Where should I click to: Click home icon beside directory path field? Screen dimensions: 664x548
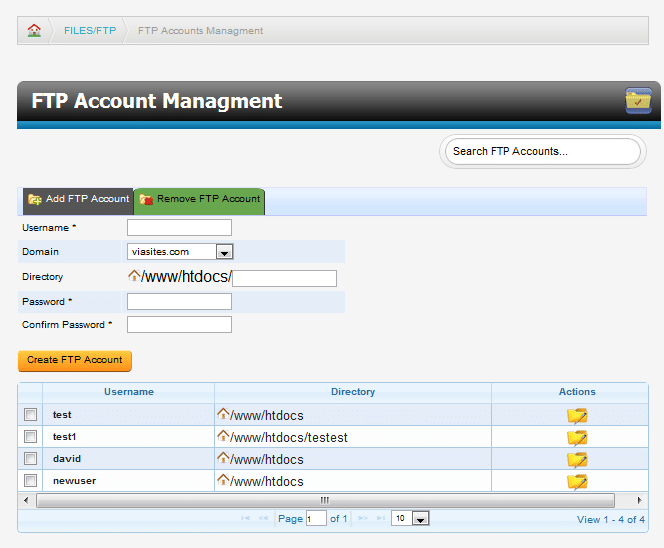134,276
